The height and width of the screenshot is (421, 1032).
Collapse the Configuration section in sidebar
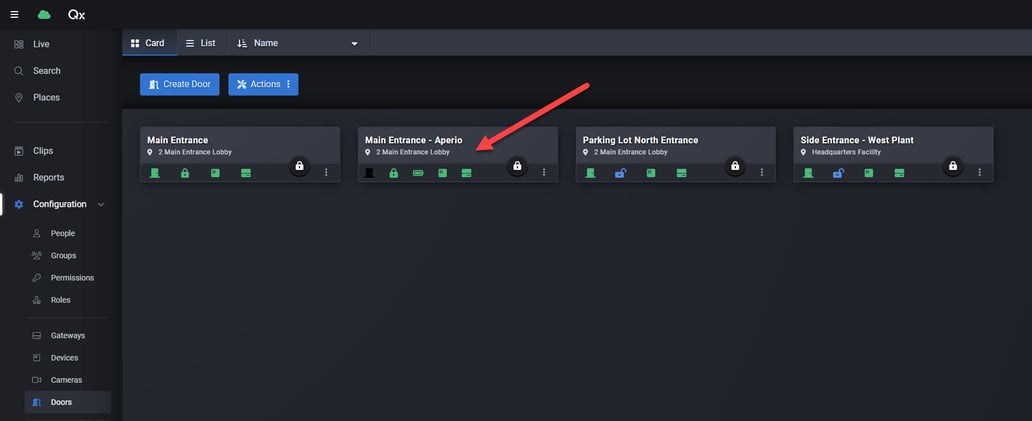click(100, 204)
